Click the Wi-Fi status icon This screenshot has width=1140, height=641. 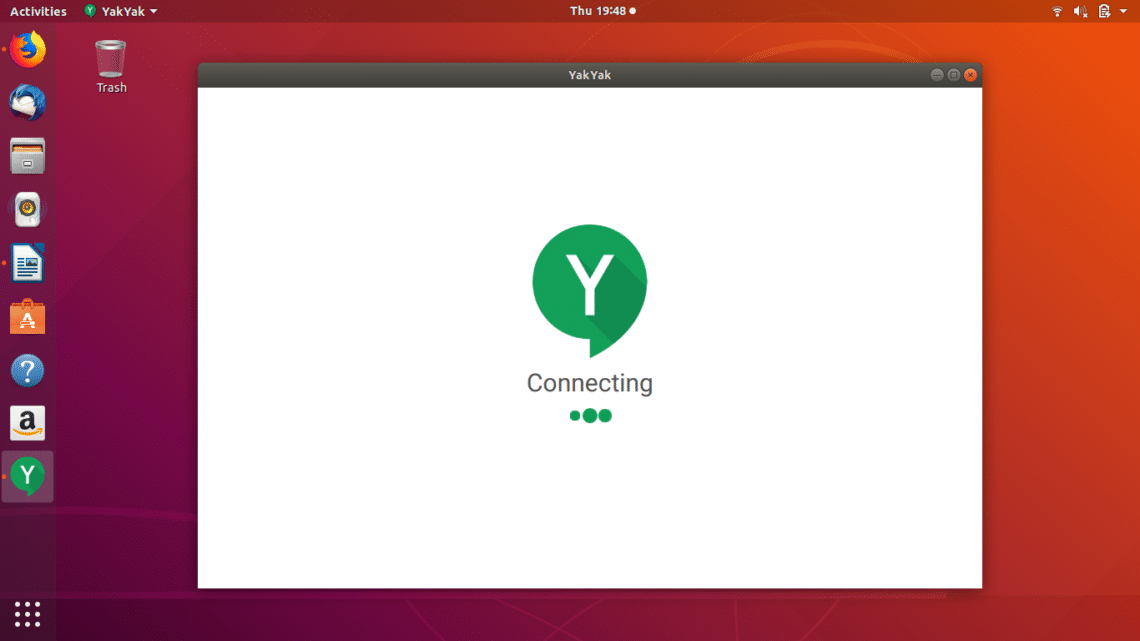pyautogui.click(x=1057, y=11)
